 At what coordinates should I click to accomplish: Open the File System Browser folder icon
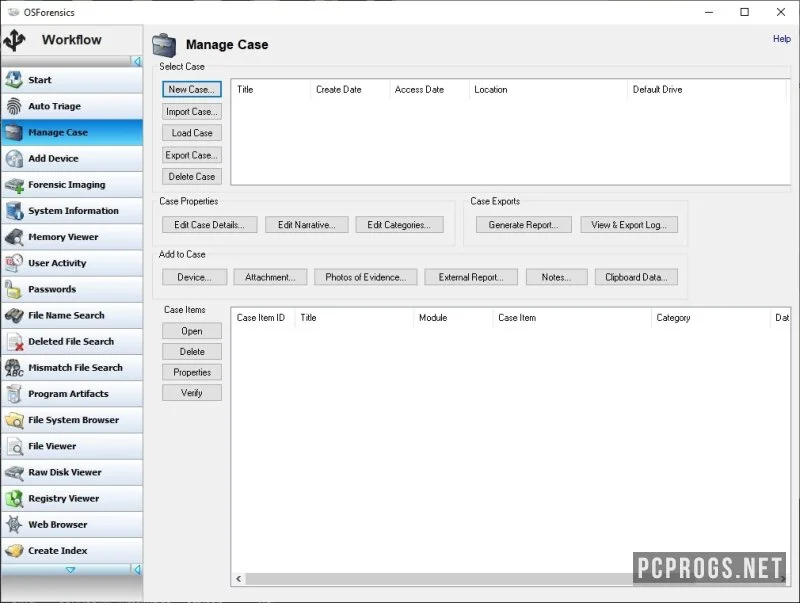14,420
